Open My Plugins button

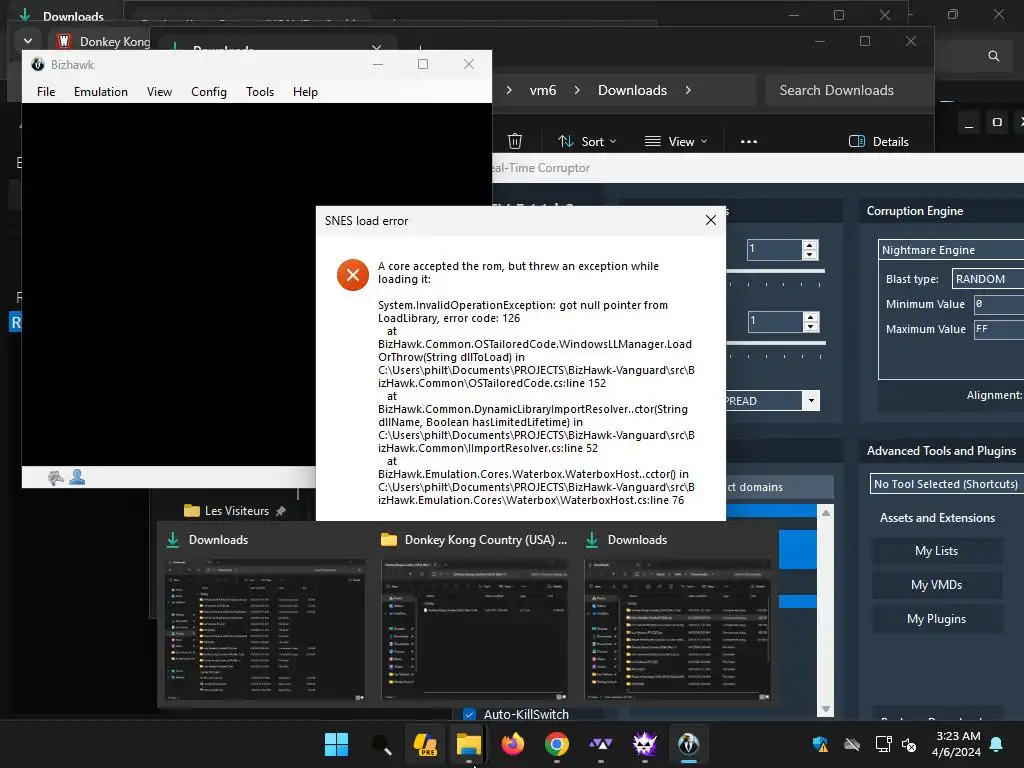coord(936,618)
